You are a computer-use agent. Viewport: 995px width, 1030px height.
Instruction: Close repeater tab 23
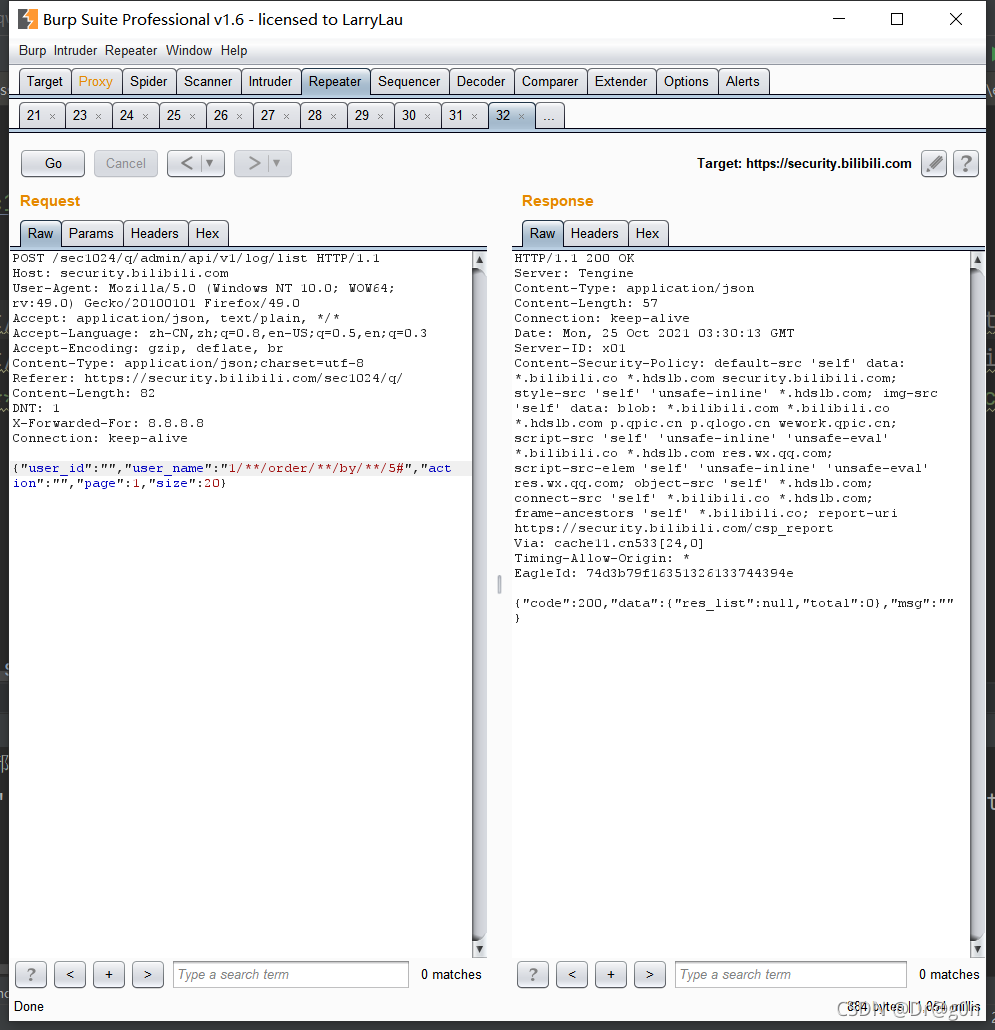coord(99,116)
